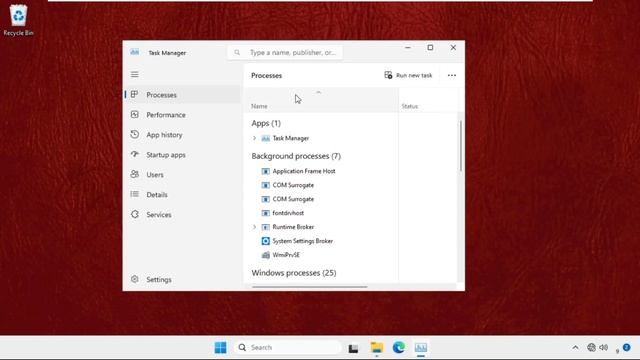640x360 pixels.
Task: Expand the Runtime Broker process row
Action: (x=254, y=227)
